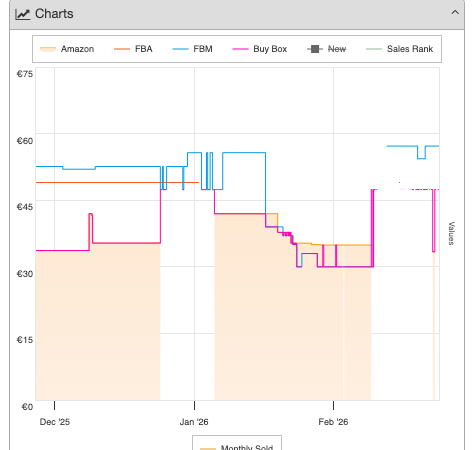Click the €60 y-axis label
The image size is (474, 450).
tap(25, 141)
